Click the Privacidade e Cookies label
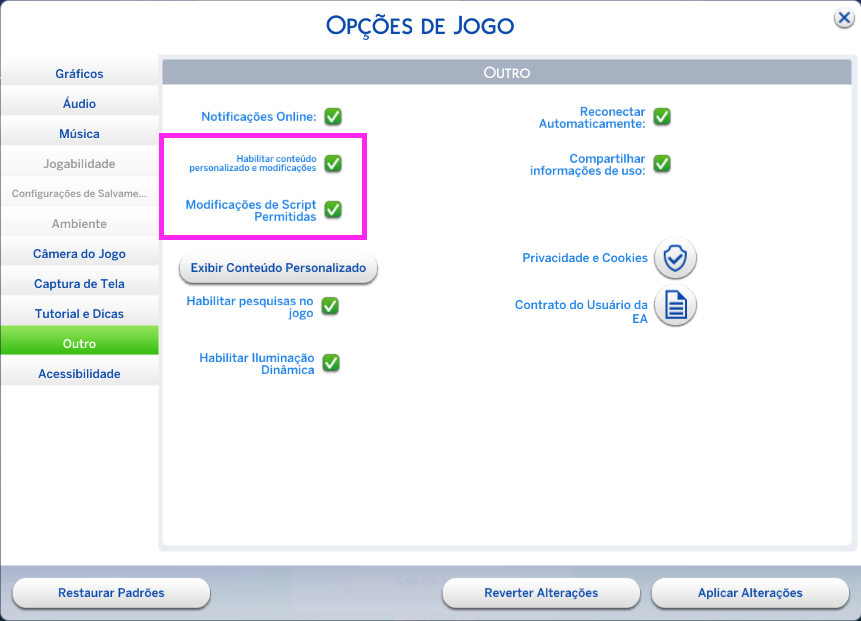The image size is (861, 621). [585, 258]
